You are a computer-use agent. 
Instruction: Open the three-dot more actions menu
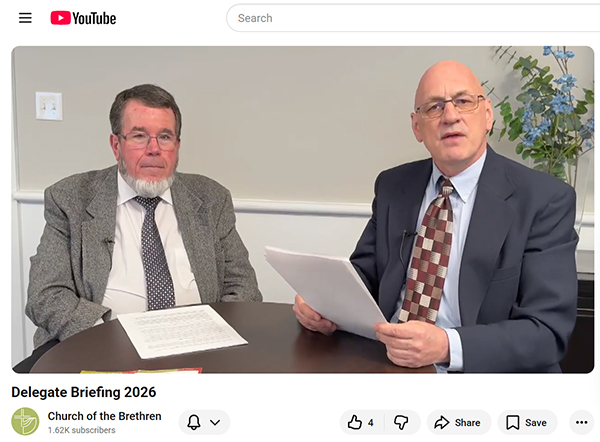tap(581, 422)
